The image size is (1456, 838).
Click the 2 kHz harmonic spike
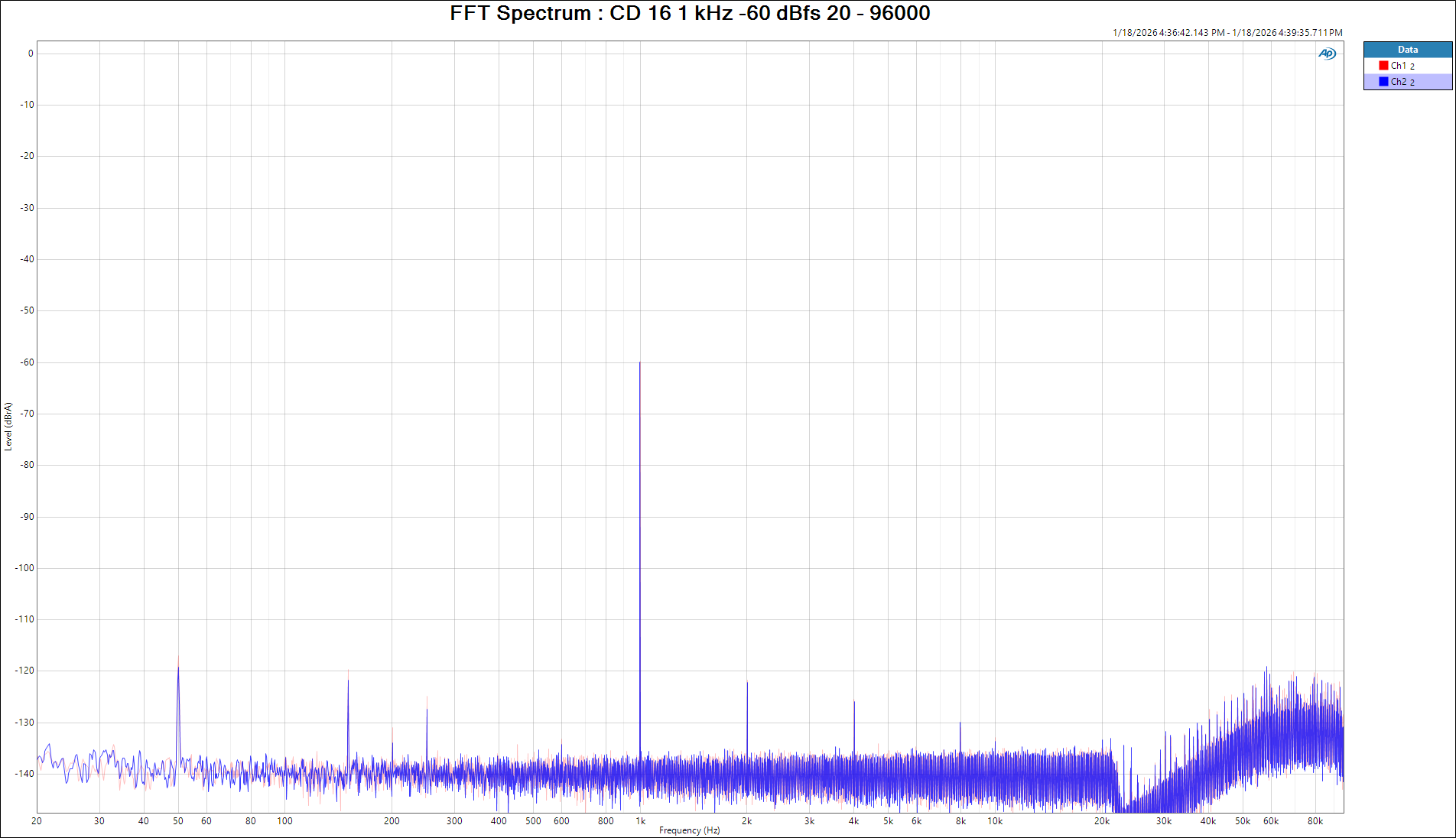coord(747,684)
